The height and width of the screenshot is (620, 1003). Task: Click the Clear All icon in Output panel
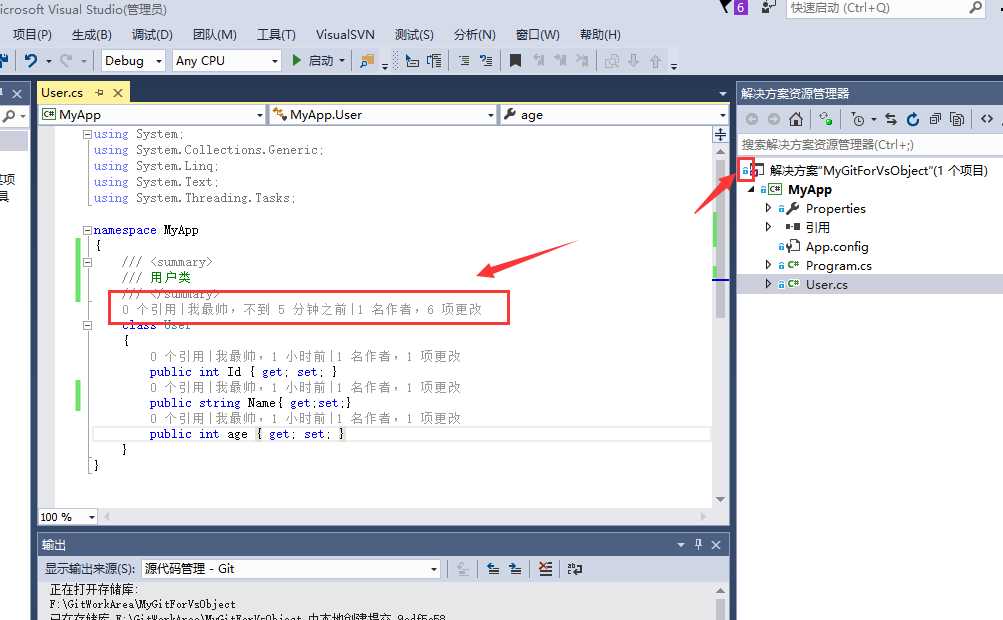545,568
